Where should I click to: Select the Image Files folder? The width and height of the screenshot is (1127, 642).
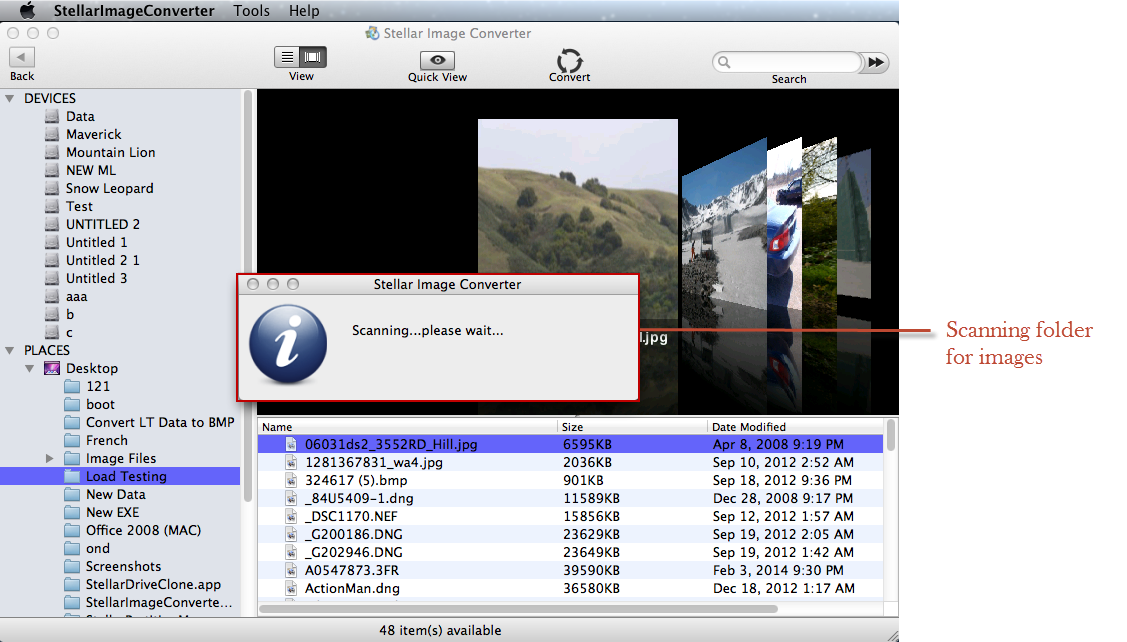(121, 459)
